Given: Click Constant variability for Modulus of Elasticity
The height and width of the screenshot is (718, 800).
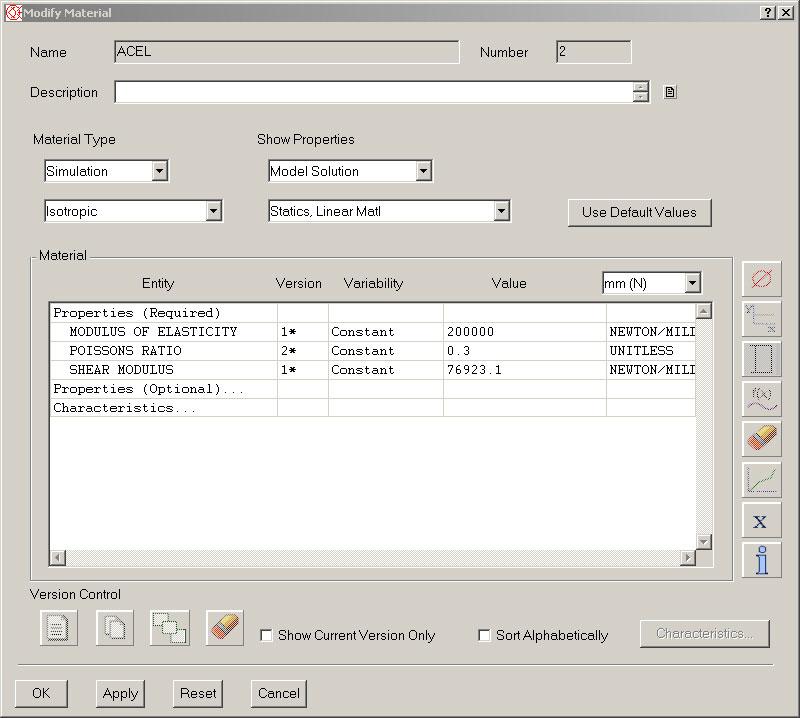Looking at the screenshot, I should coord(385,332).
